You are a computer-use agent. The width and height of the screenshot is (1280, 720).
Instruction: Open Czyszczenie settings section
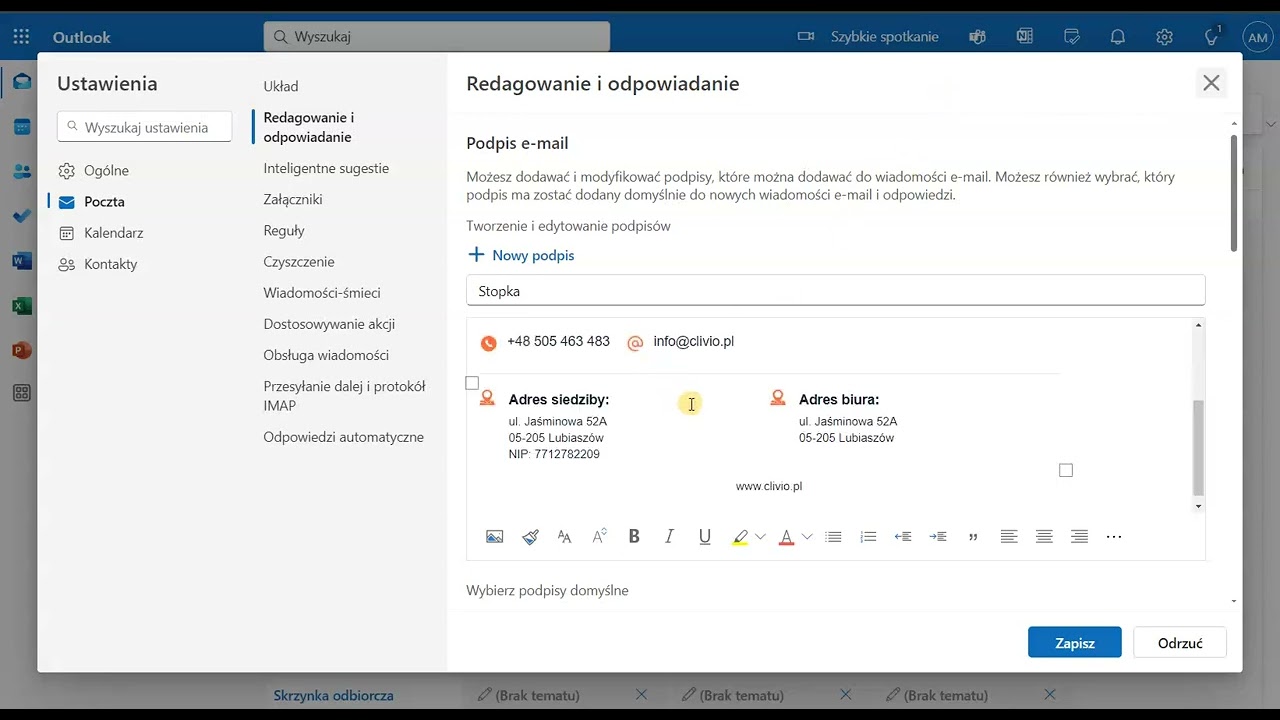(299, 261)
